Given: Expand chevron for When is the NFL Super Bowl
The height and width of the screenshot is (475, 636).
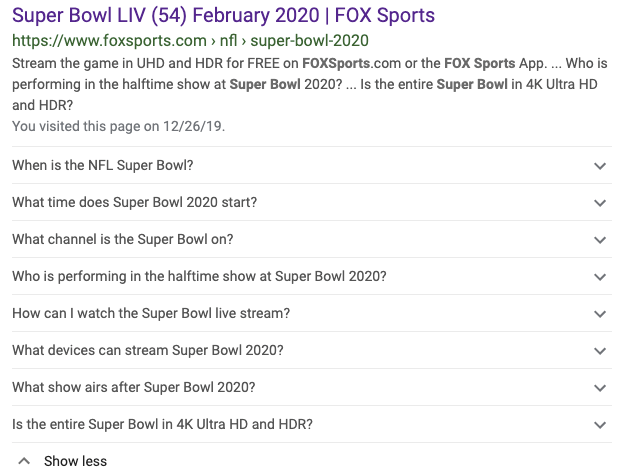Looking at the screenshot, I should [x=600, y=166].
